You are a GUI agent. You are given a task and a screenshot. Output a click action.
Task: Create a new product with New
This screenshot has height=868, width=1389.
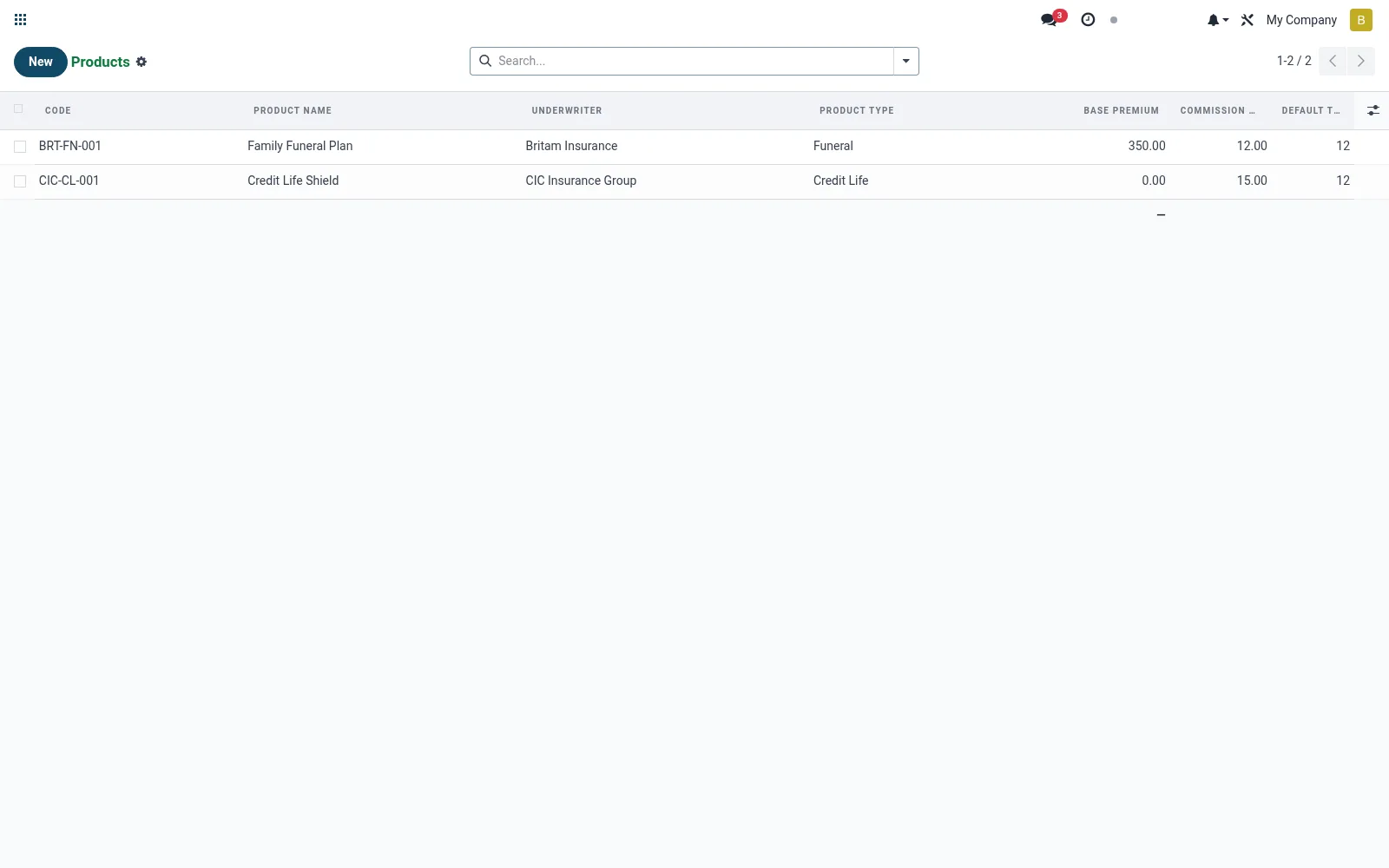(41, 62)
